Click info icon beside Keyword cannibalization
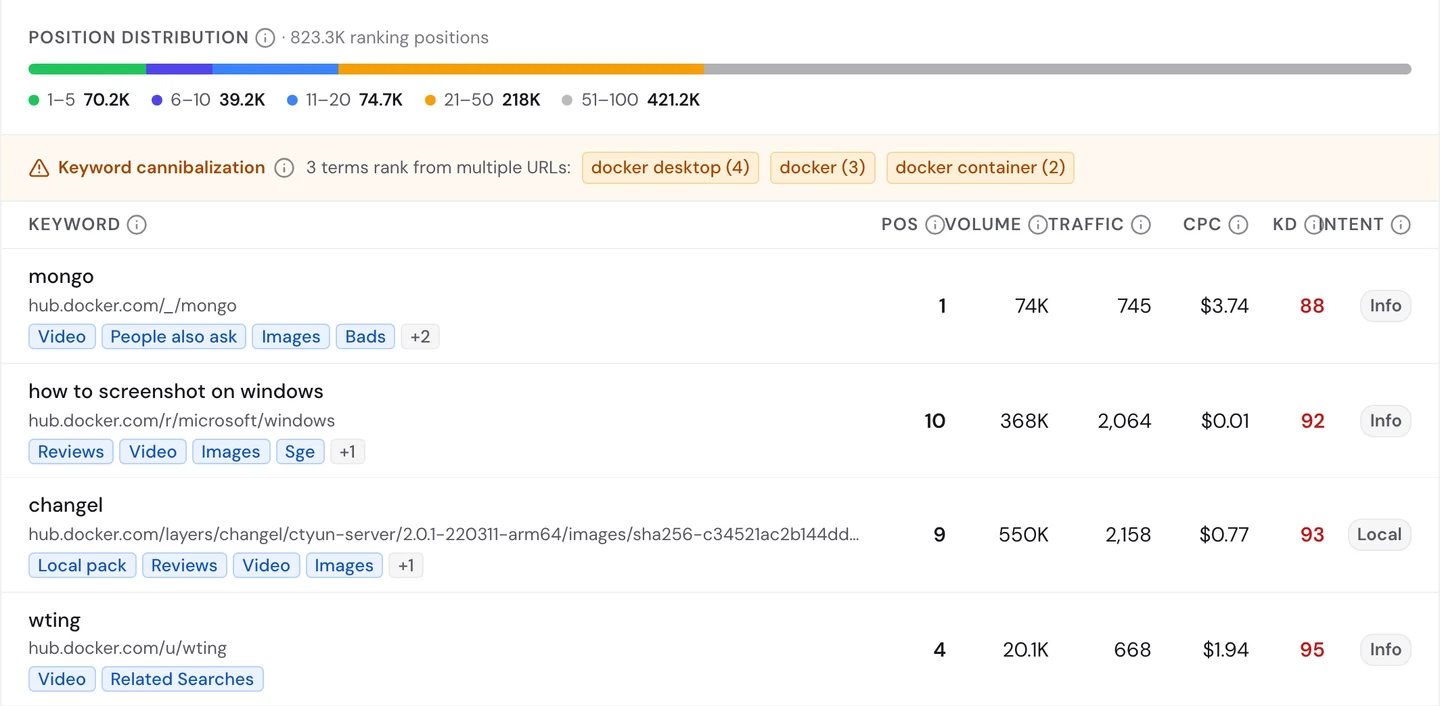This screenshot has width=1440, height=706. click(x=284, y=168)
